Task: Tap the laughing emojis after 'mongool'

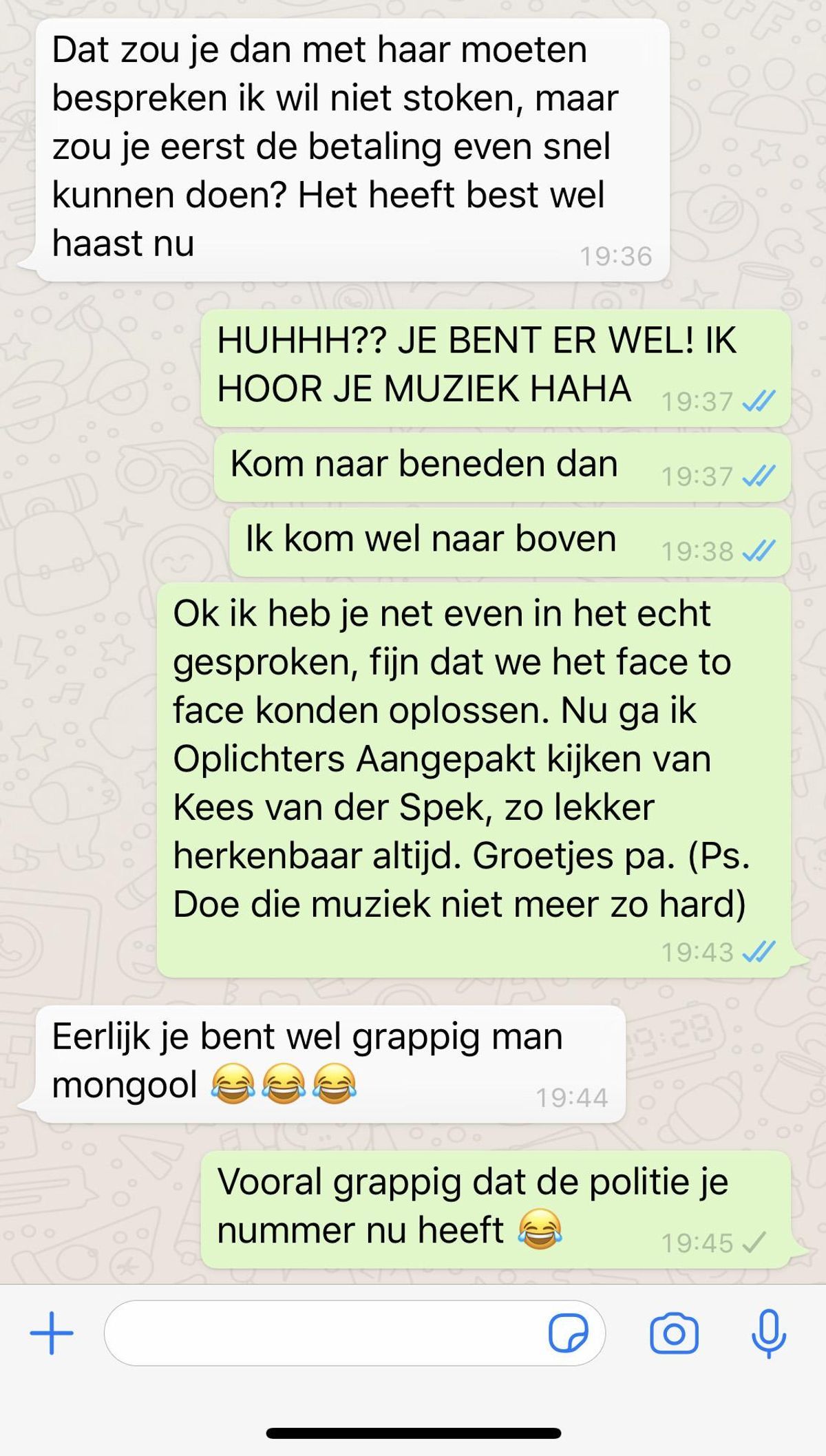Action: (x=284, y=1085)
